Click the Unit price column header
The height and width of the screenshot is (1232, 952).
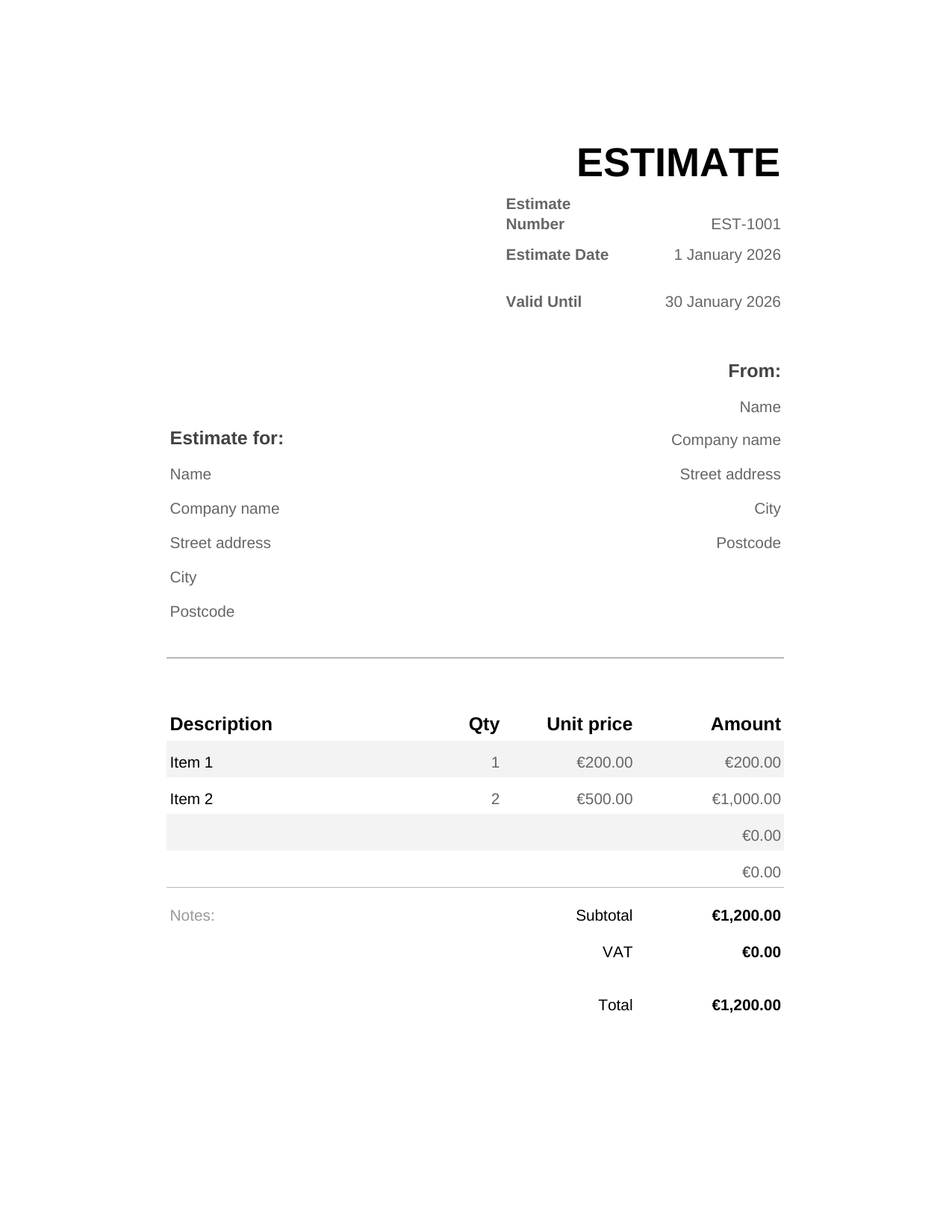click(589, 724)
